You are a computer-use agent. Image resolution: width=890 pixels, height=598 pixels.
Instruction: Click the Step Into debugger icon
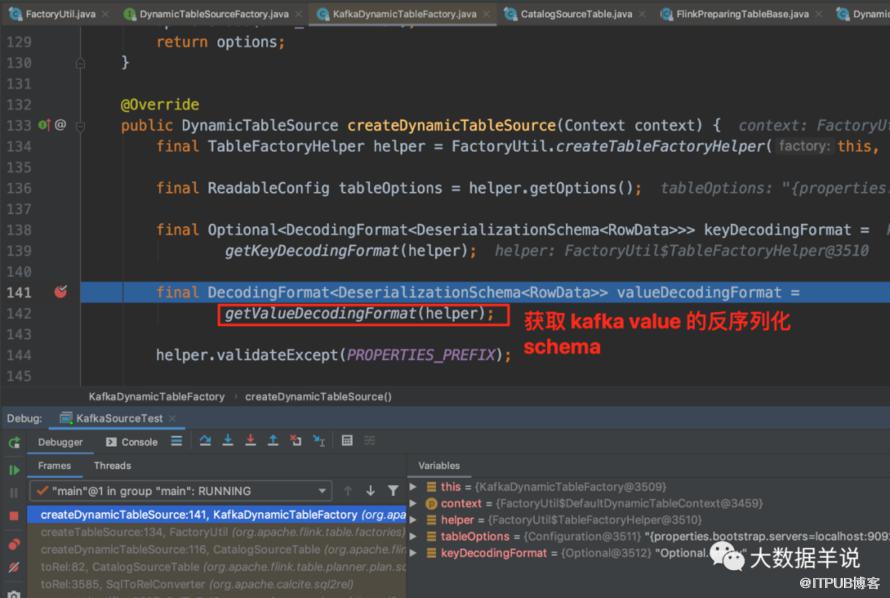(228, 441)
